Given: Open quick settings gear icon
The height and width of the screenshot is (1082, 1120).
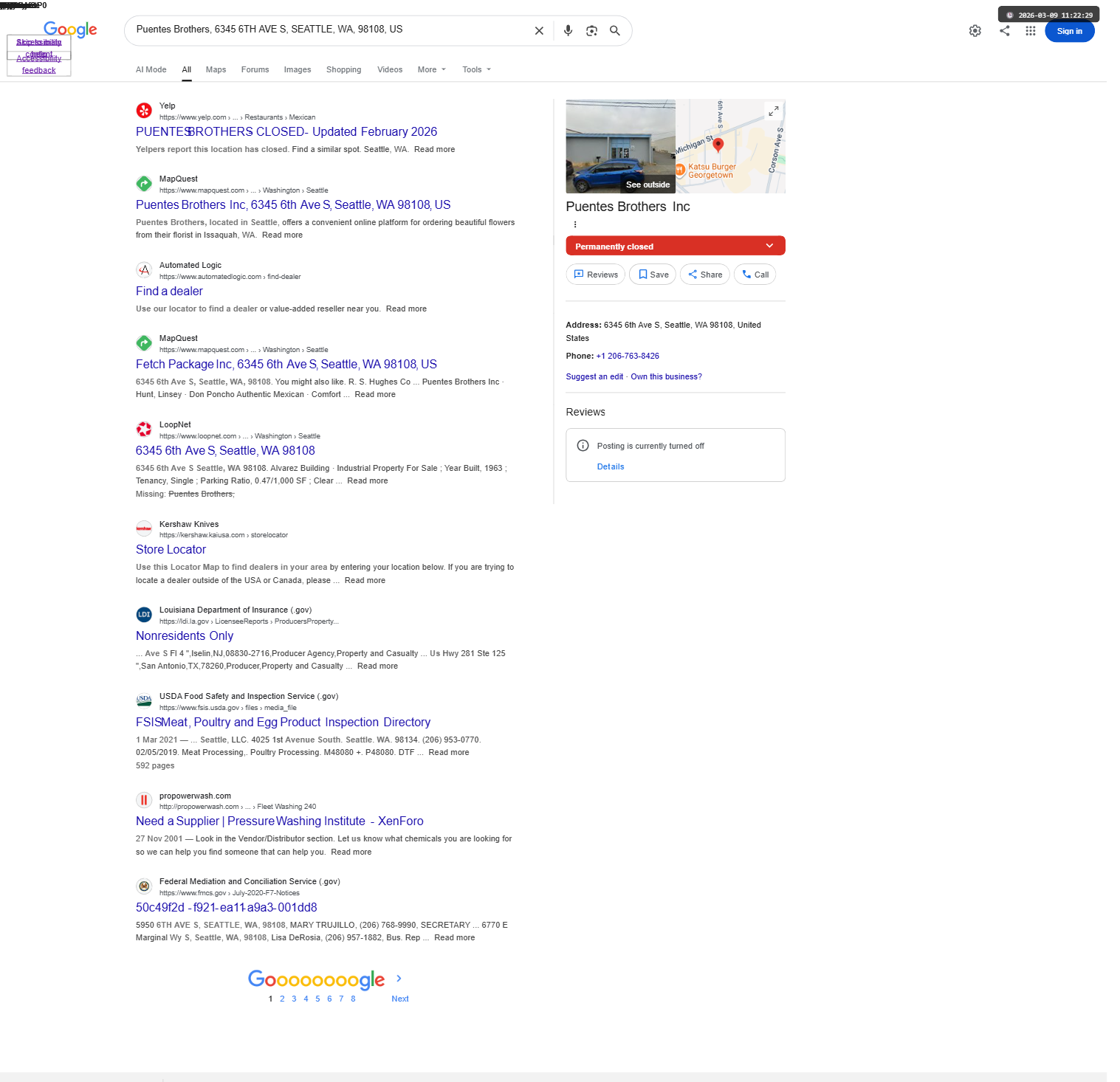Looking at the screenshot, I should point(975,31).
